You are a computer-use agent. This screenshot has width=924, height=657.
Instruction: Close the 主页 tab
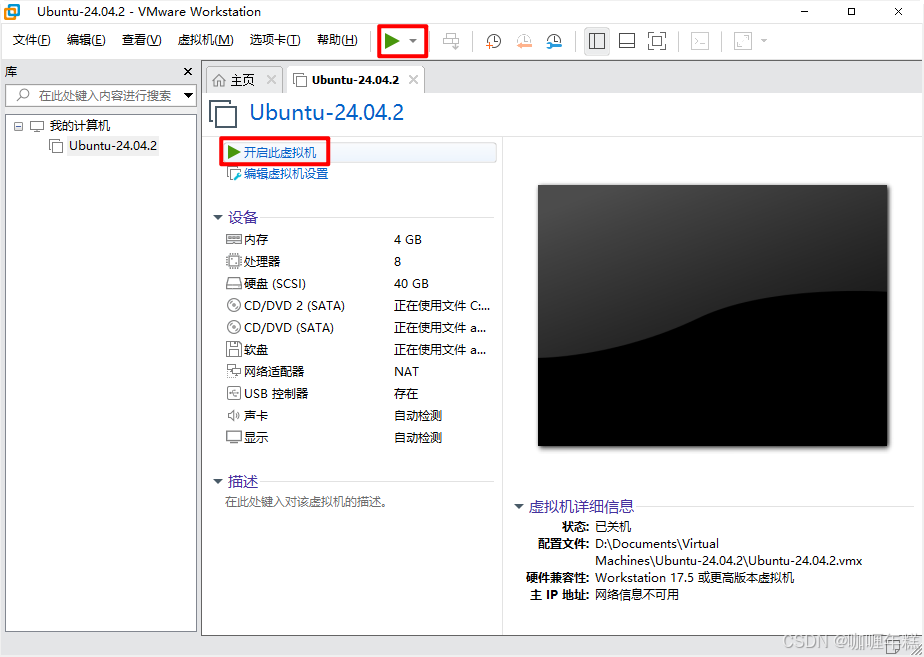pos(271,80)
